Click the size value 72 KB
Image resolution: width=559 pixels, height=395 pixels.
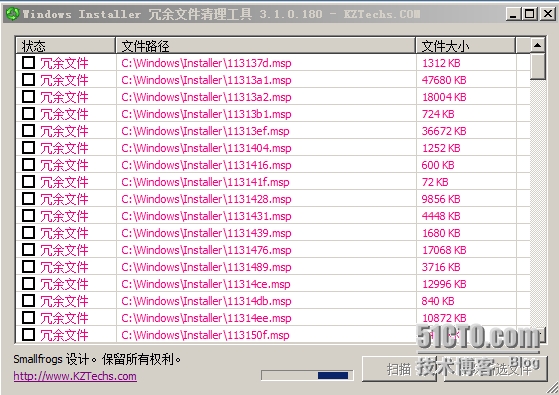tap(435, 182)
